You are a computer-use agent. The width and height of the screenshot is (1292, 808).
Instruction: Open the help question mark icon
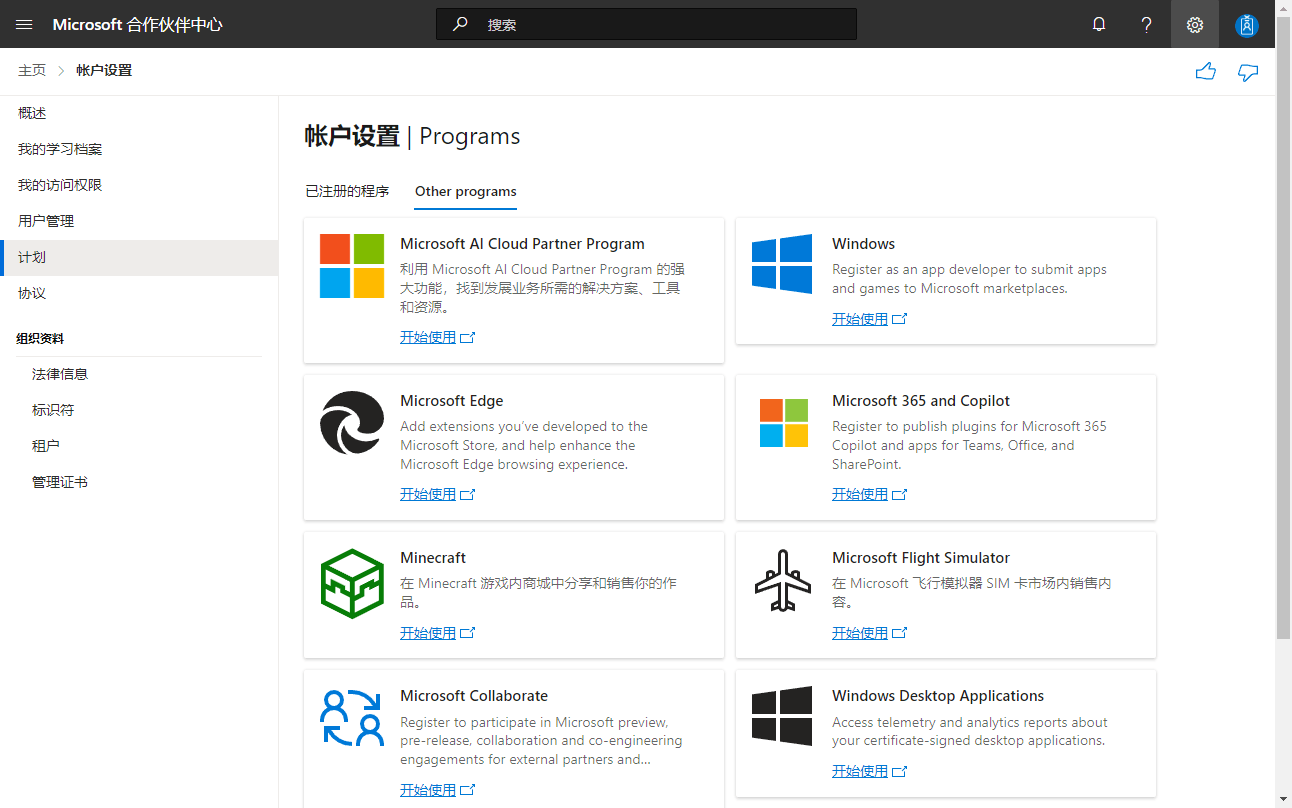tap(1147, 24)
